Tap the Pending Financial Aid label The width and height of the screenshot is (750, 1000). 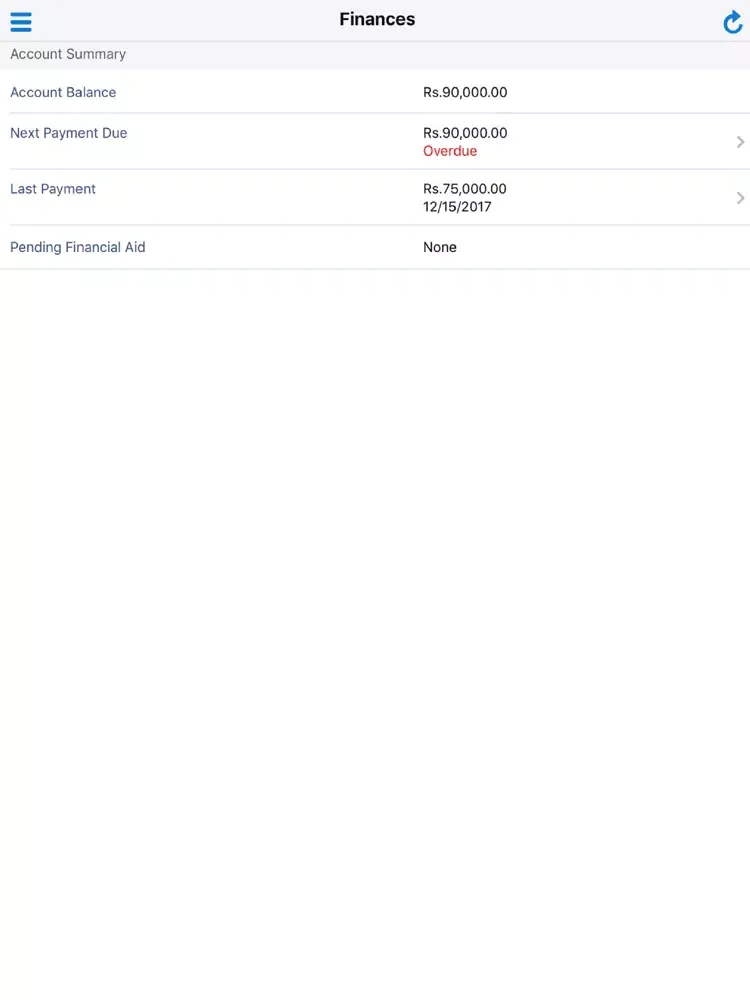(77, 247)
